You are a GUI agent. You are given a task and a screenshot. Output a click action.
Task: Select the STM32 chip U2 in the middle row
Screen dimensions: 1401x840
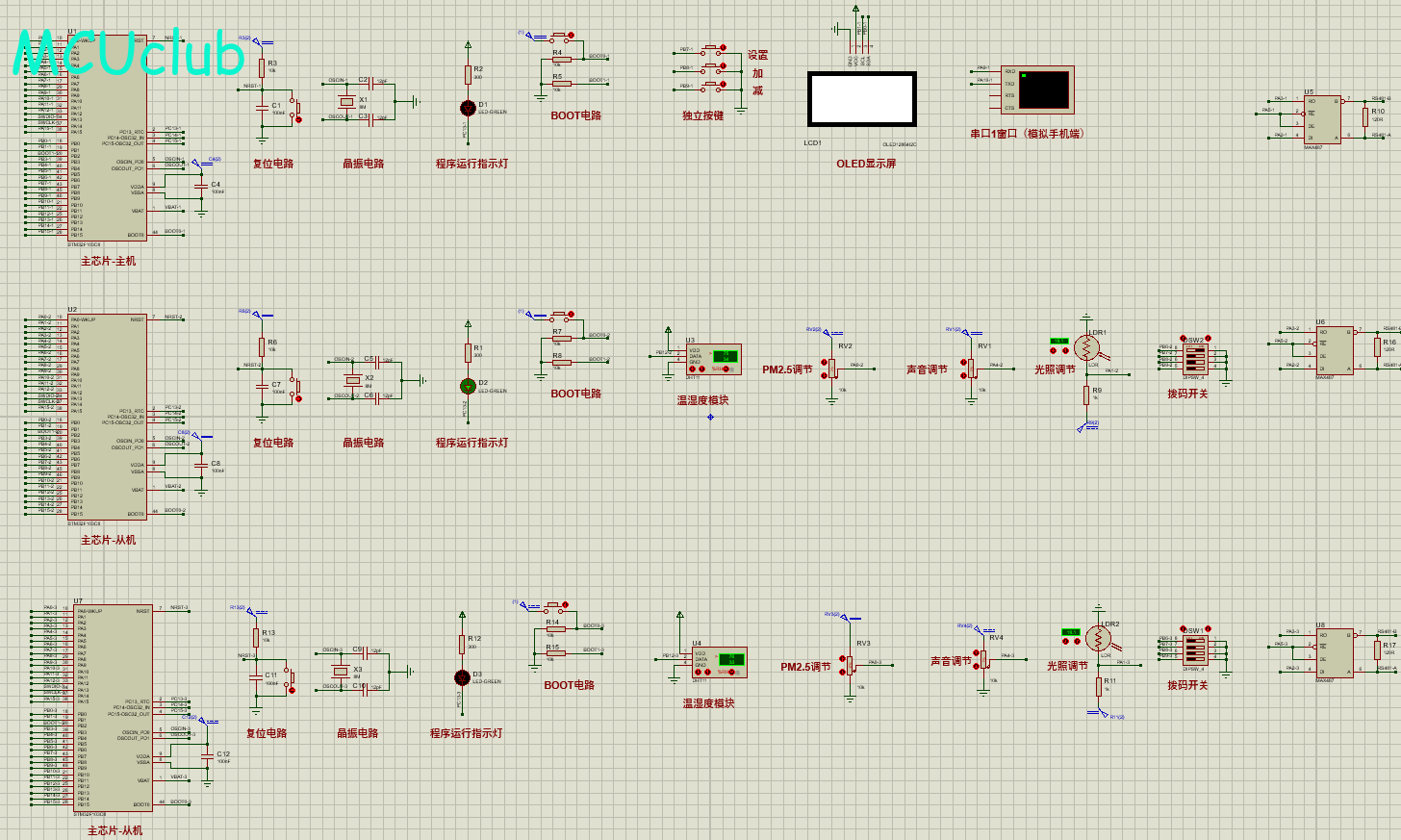(x=107, y=417)
